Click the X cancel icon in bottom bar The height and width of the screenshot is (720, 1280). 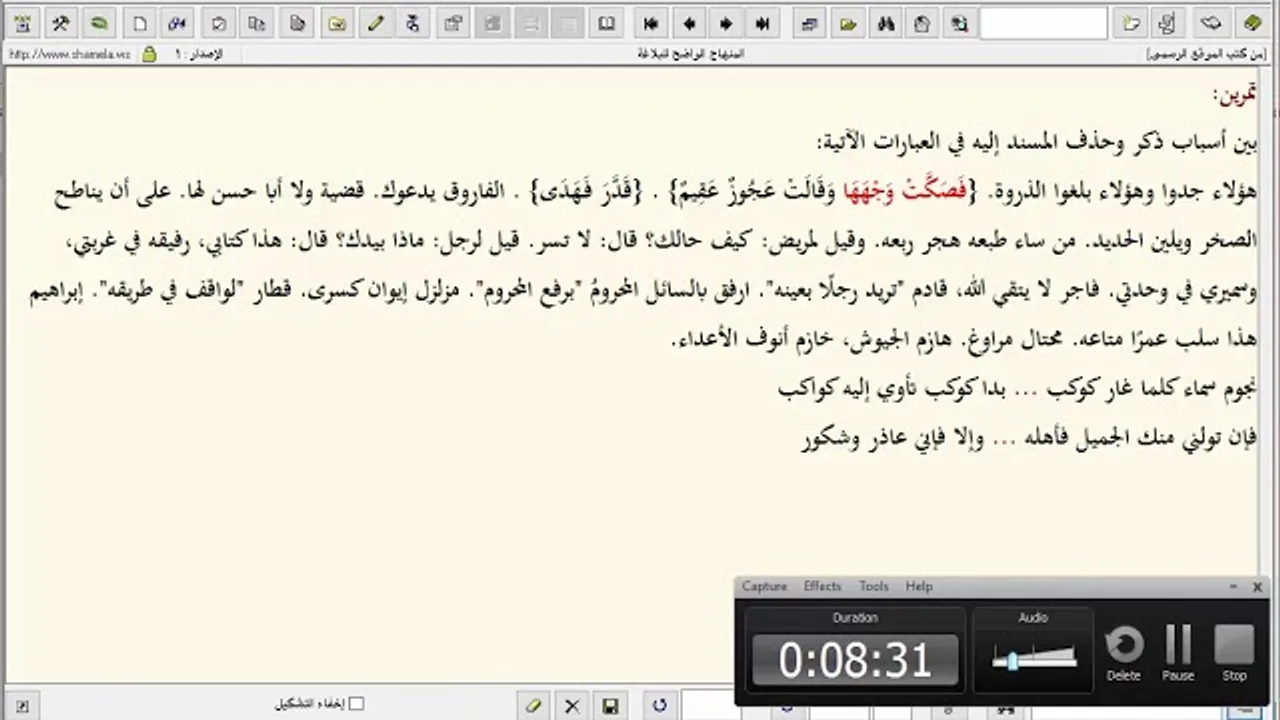pos(572,706)
